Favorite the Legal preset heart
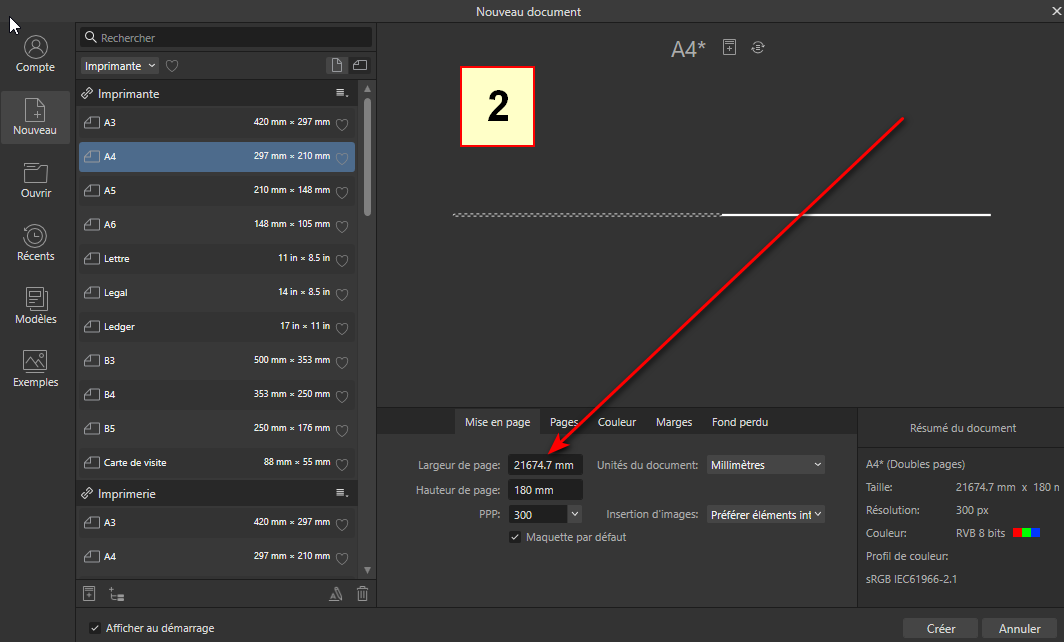The width and height of the screenshot is (1064, 642). (342, 294)
